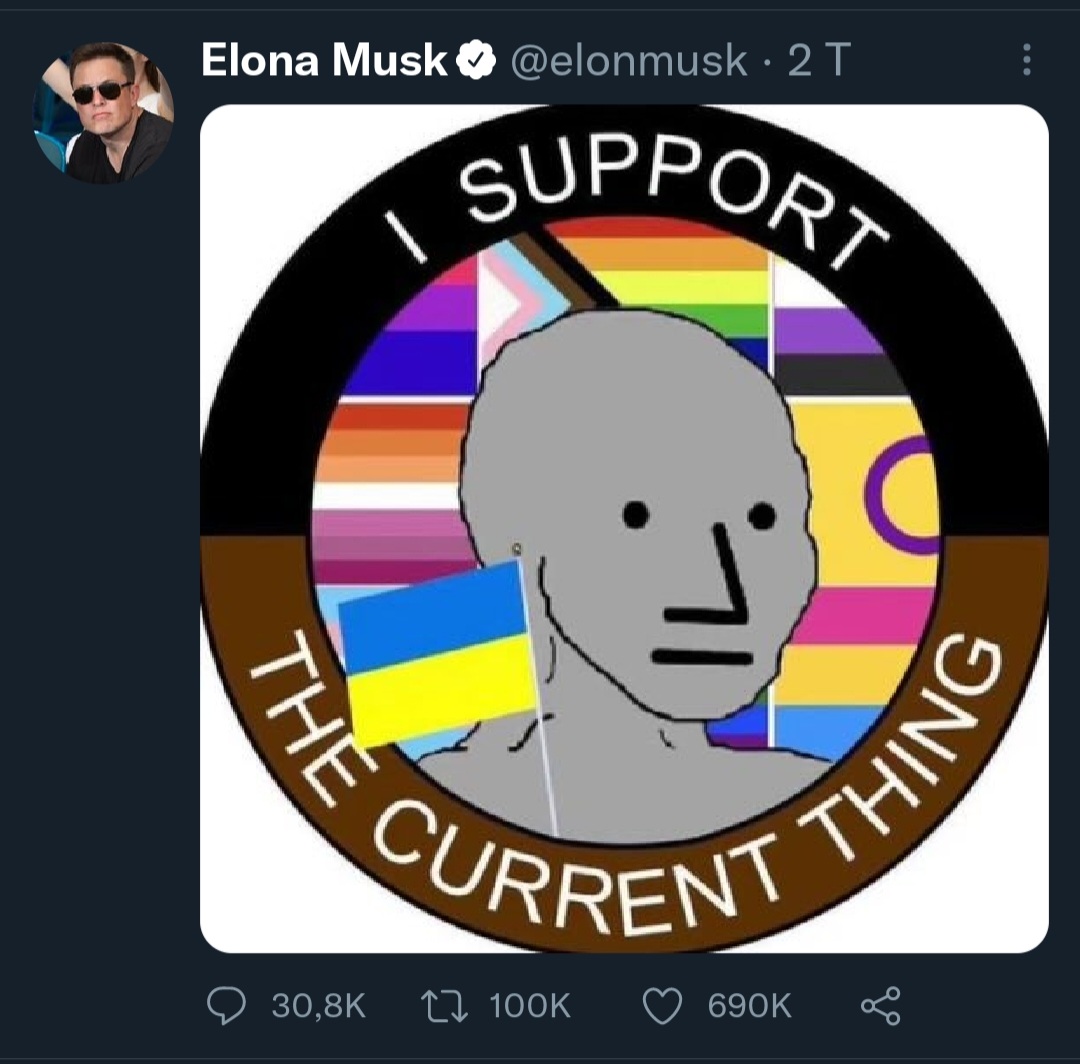Click the verified checkmark badge
Screen dimensions: 1080x1064
coord(476,62)
